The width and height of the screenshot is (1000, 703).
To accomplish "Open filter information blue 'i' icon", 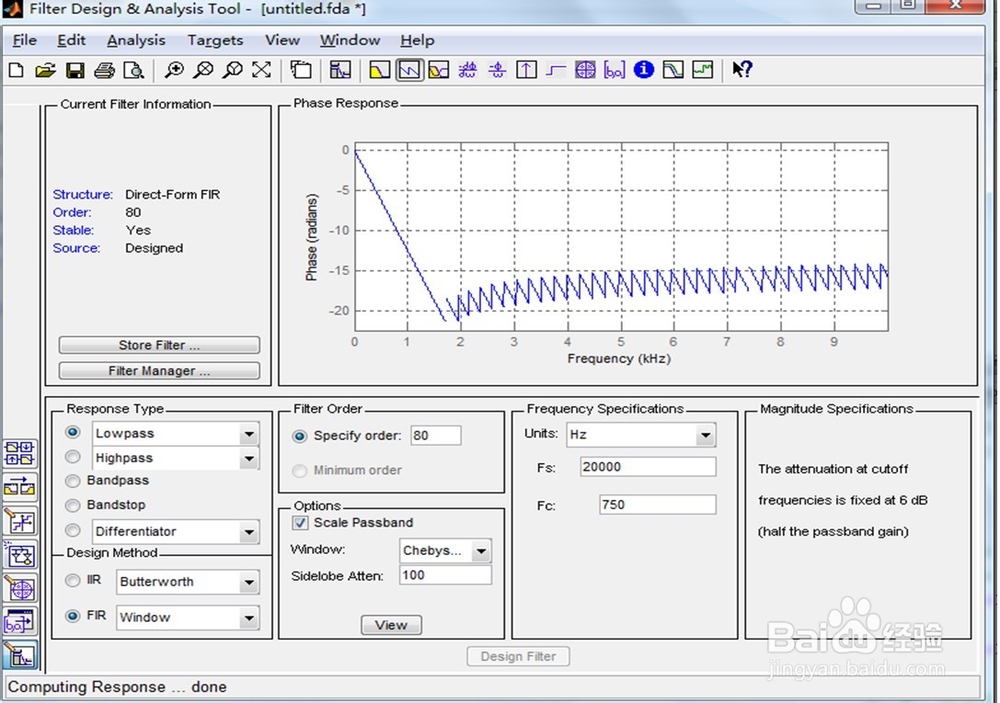I will [643, 70].
